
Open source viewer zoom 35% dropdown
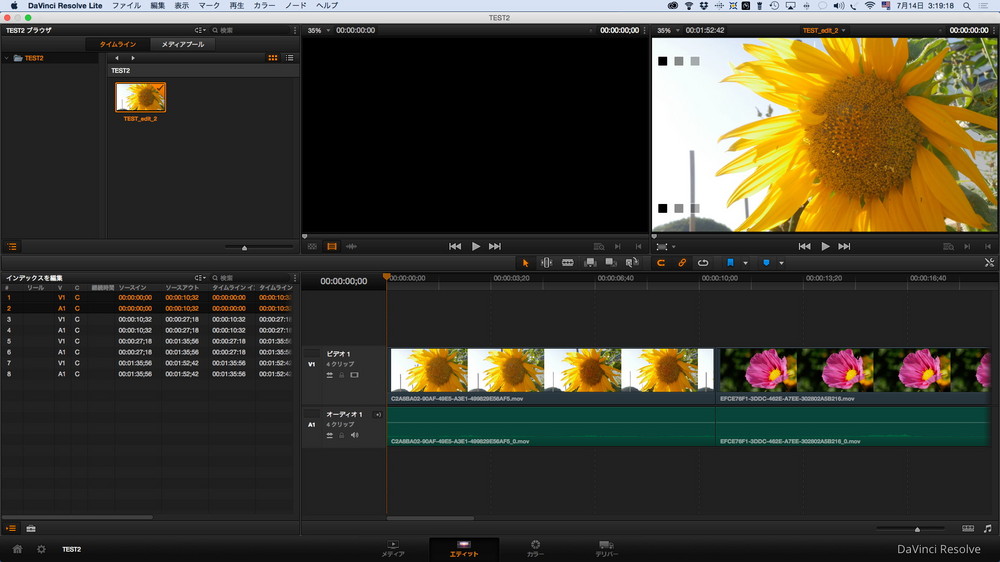click(318, 30)
